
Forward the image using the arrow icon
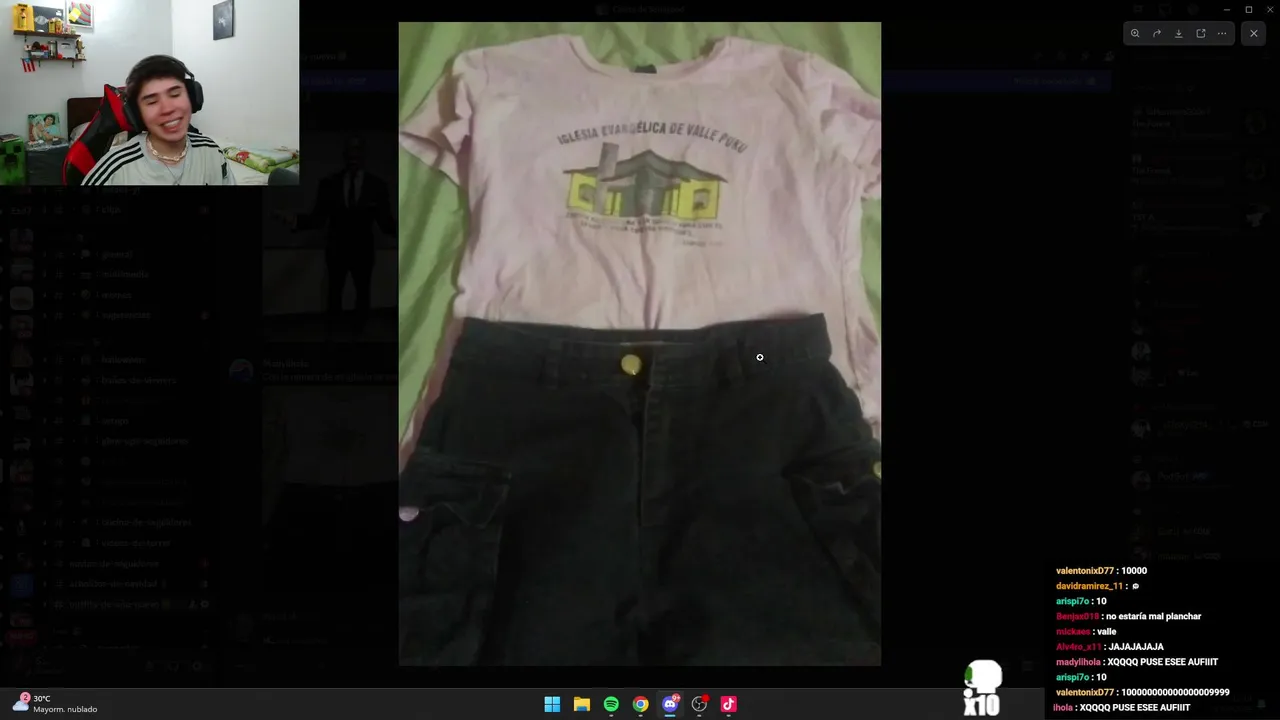click(x=1157, y=33)
